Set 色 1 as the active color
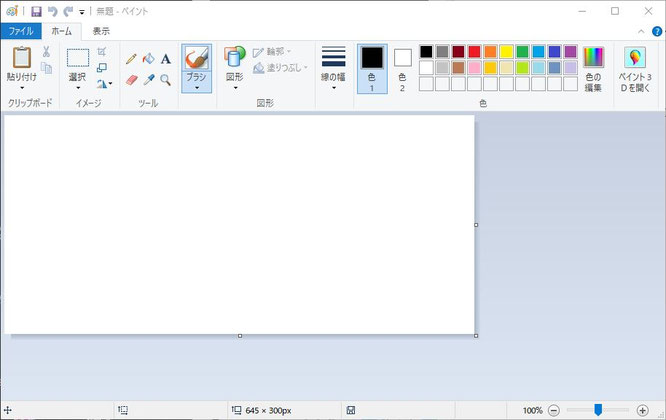Screen dimensions: 666x420 (x=372, y=66)
